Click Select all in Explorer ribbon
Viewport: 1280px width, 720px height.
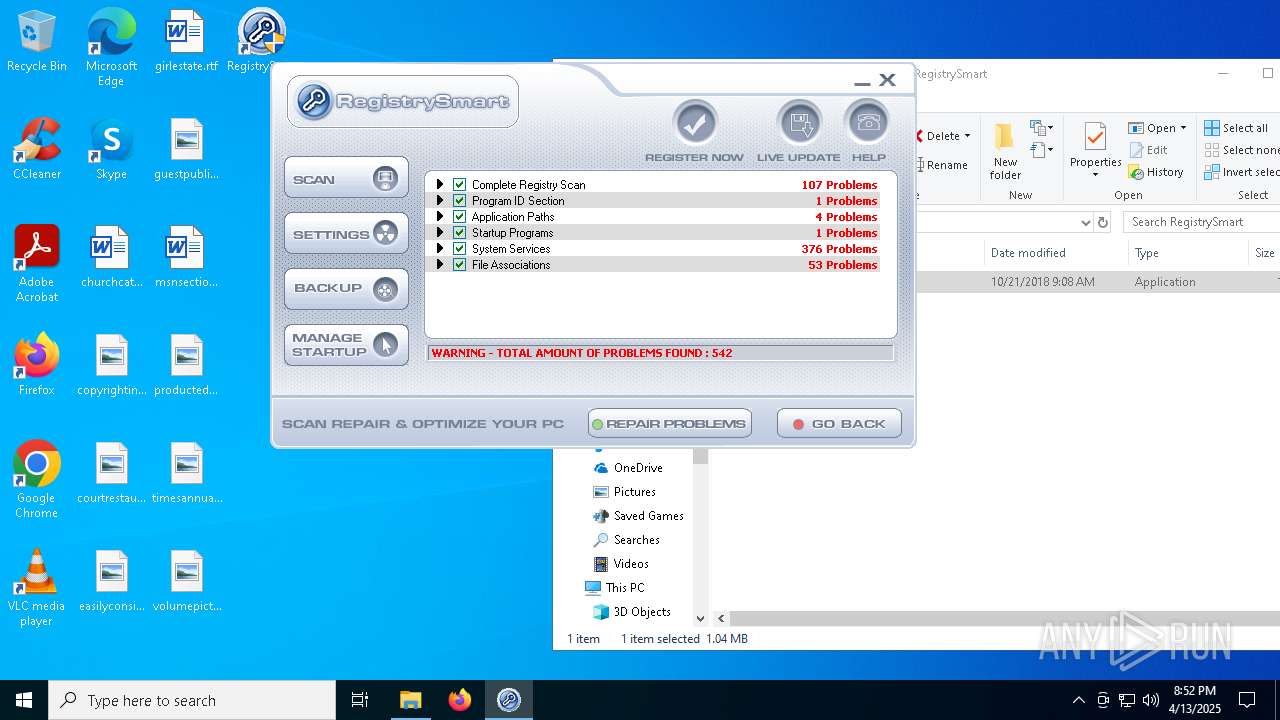pyautogui.click(x=1237, y=128)
